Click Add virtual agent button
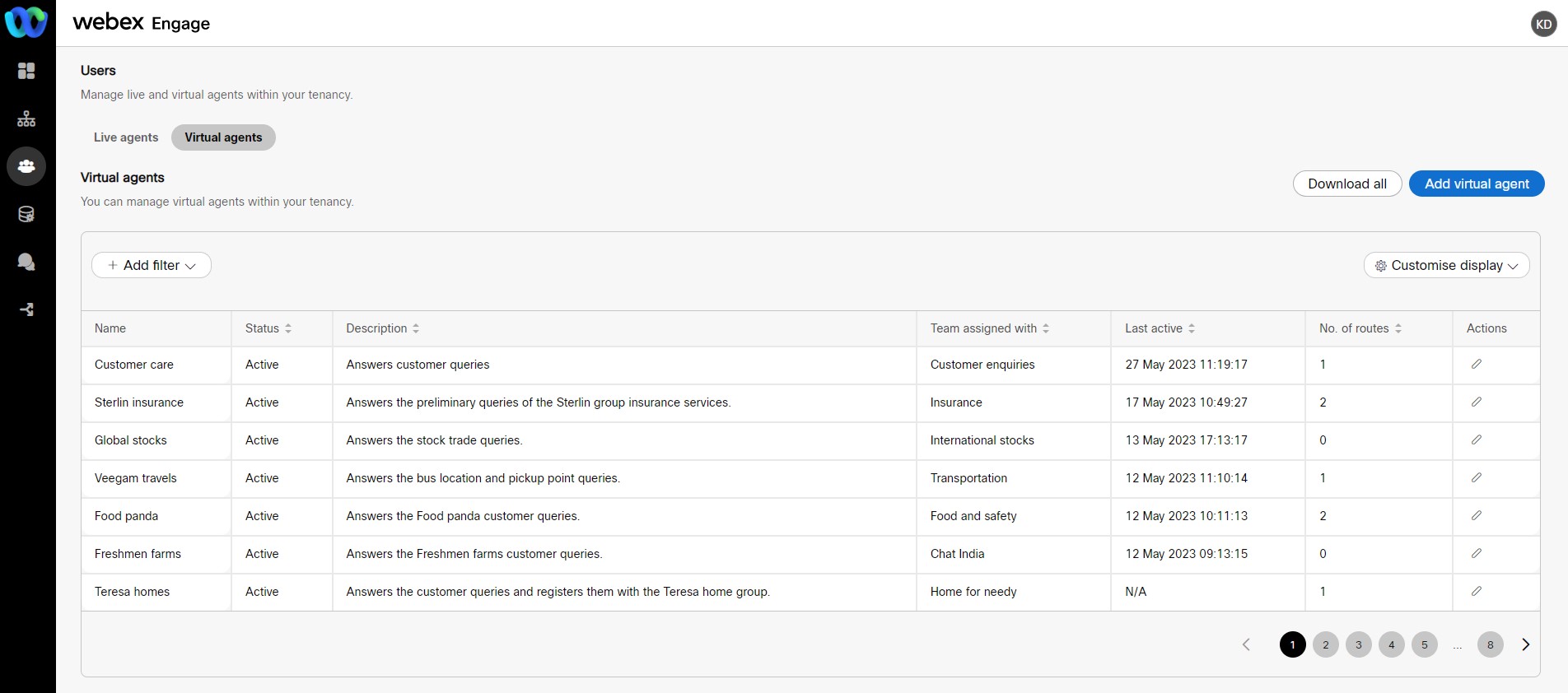Viewport: 1568px width, 693px height. (1477, 184)
